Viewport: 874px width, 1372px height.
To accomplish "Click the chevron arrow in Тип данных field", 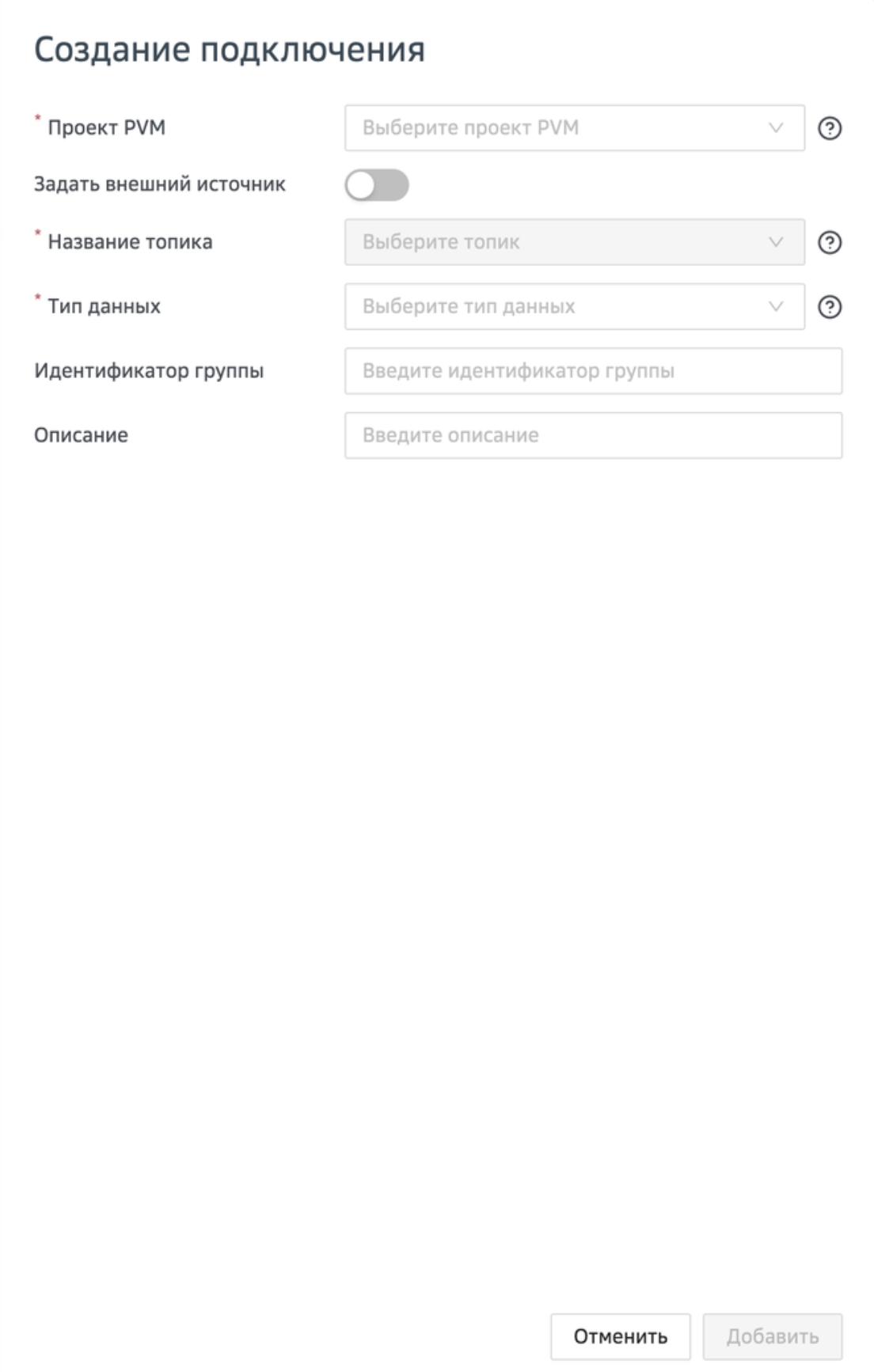I will 776,307.
